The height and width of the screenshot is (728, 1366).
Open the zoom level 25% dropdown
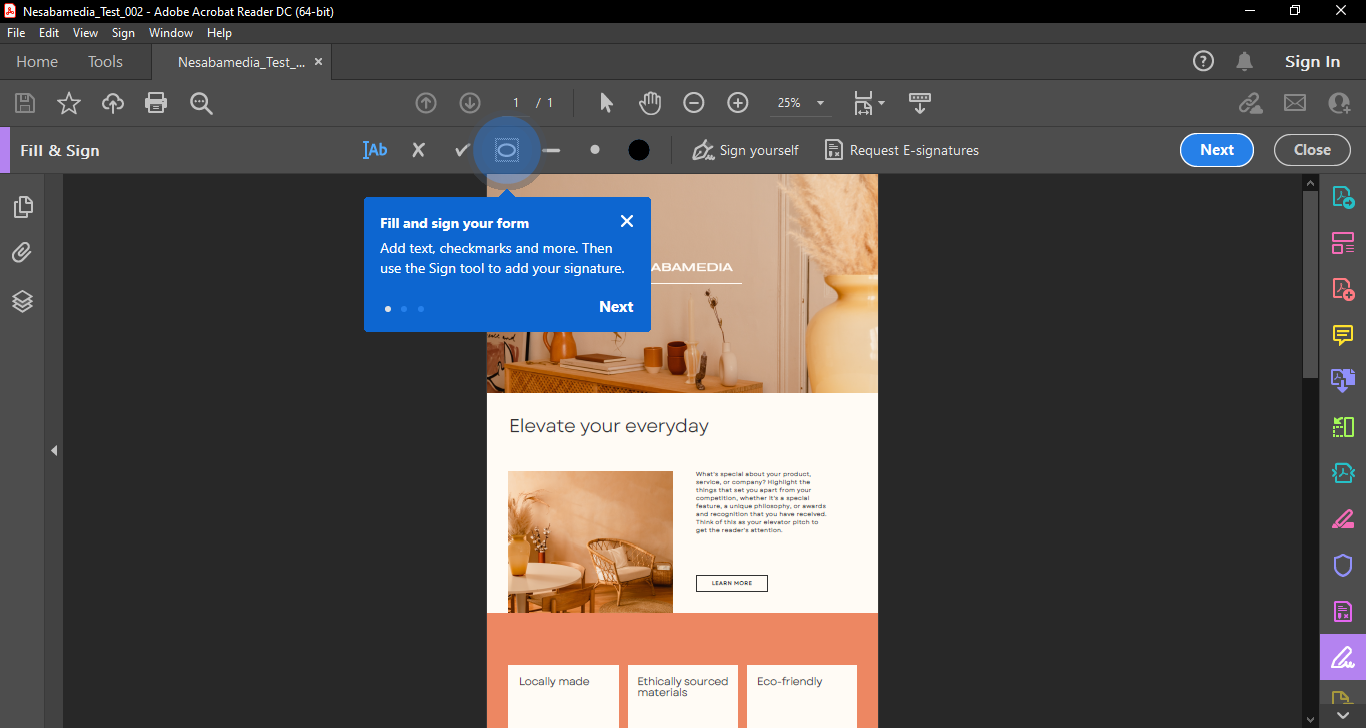820,103
